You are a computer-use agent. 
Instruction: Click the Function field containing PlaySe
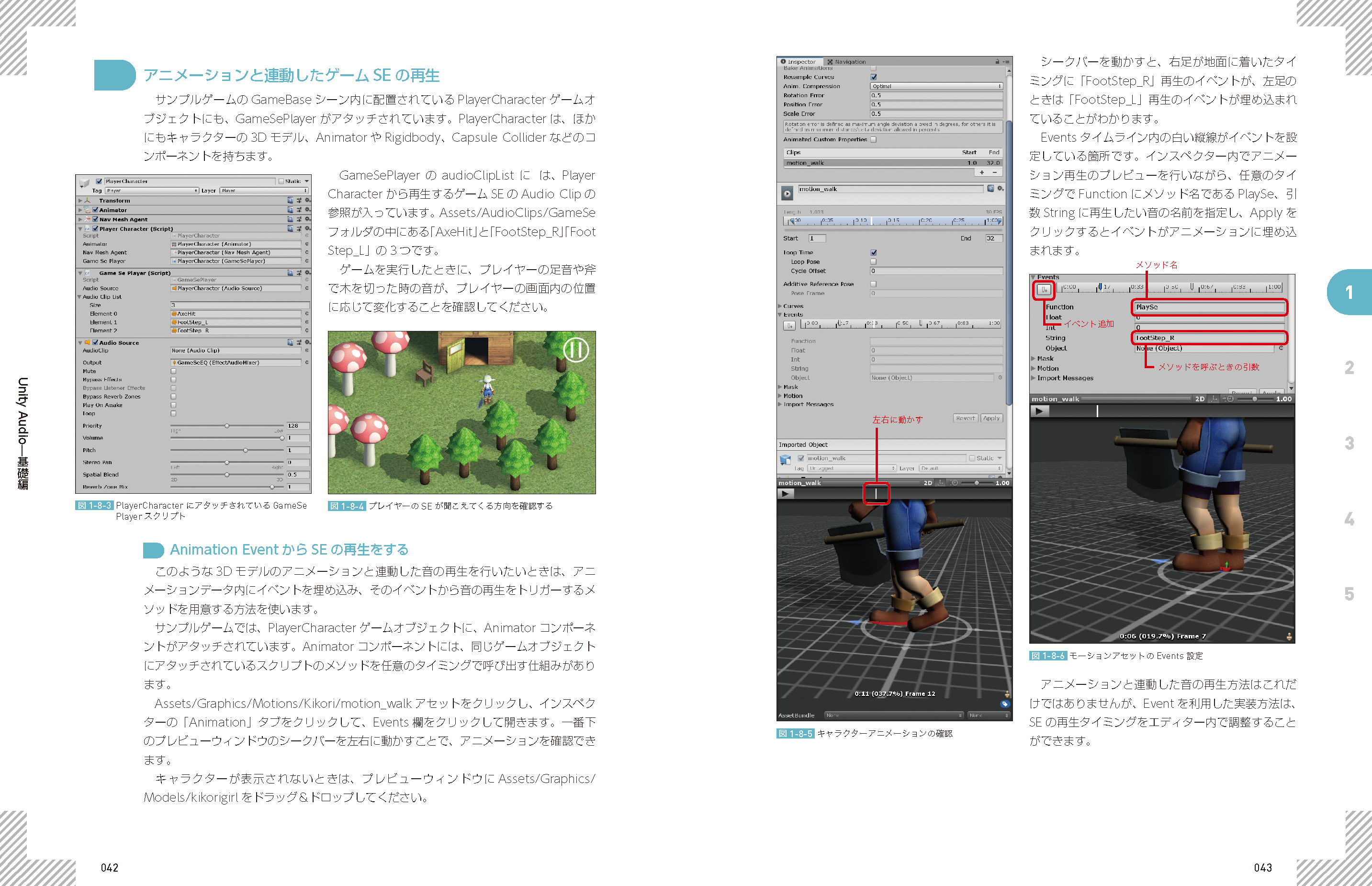pos(1209,307)
